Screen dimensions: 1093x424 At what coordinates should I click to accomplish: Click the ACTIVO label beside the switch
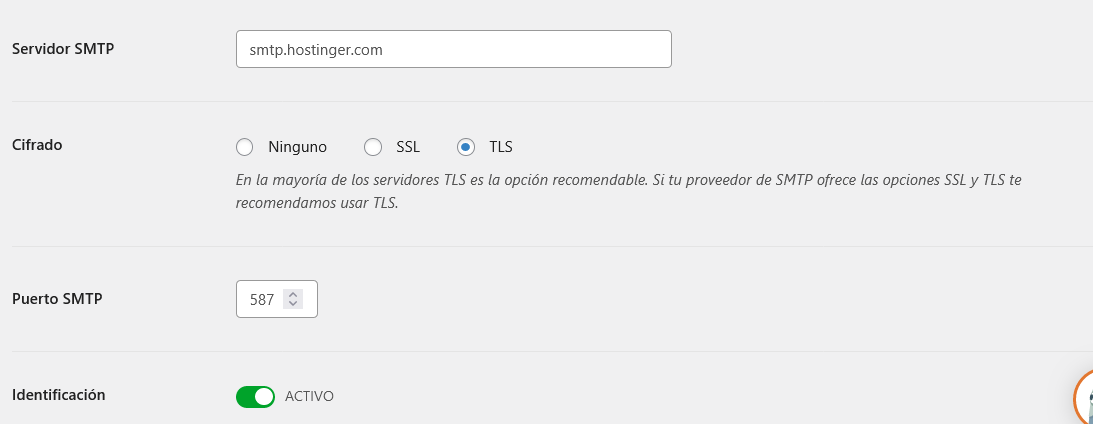pyautogui.click(x=309, y=397)
